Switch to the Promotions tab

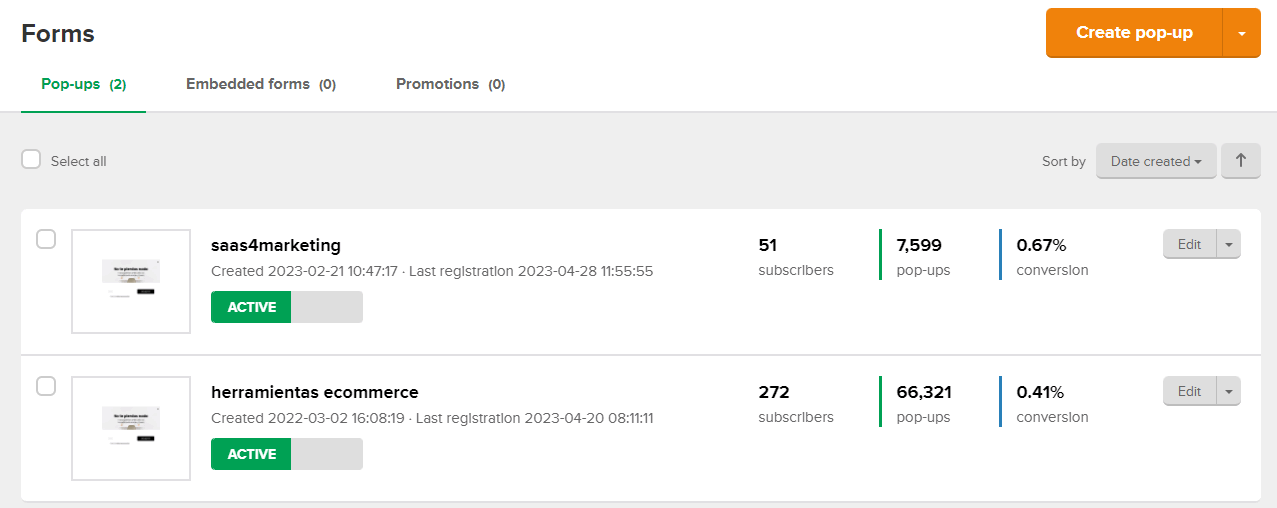450,84
